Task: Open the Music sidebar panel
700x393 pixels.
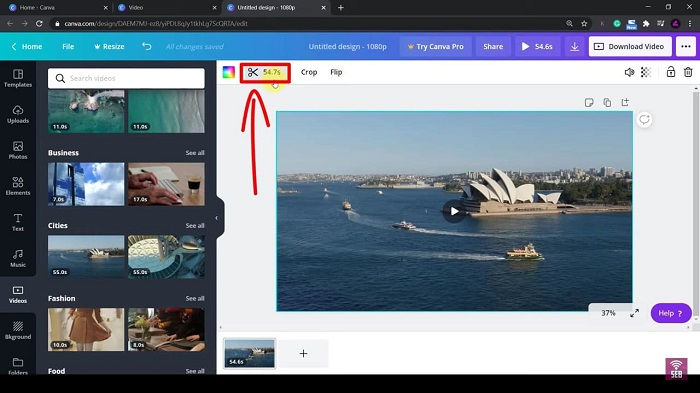Action: point(18,259)
